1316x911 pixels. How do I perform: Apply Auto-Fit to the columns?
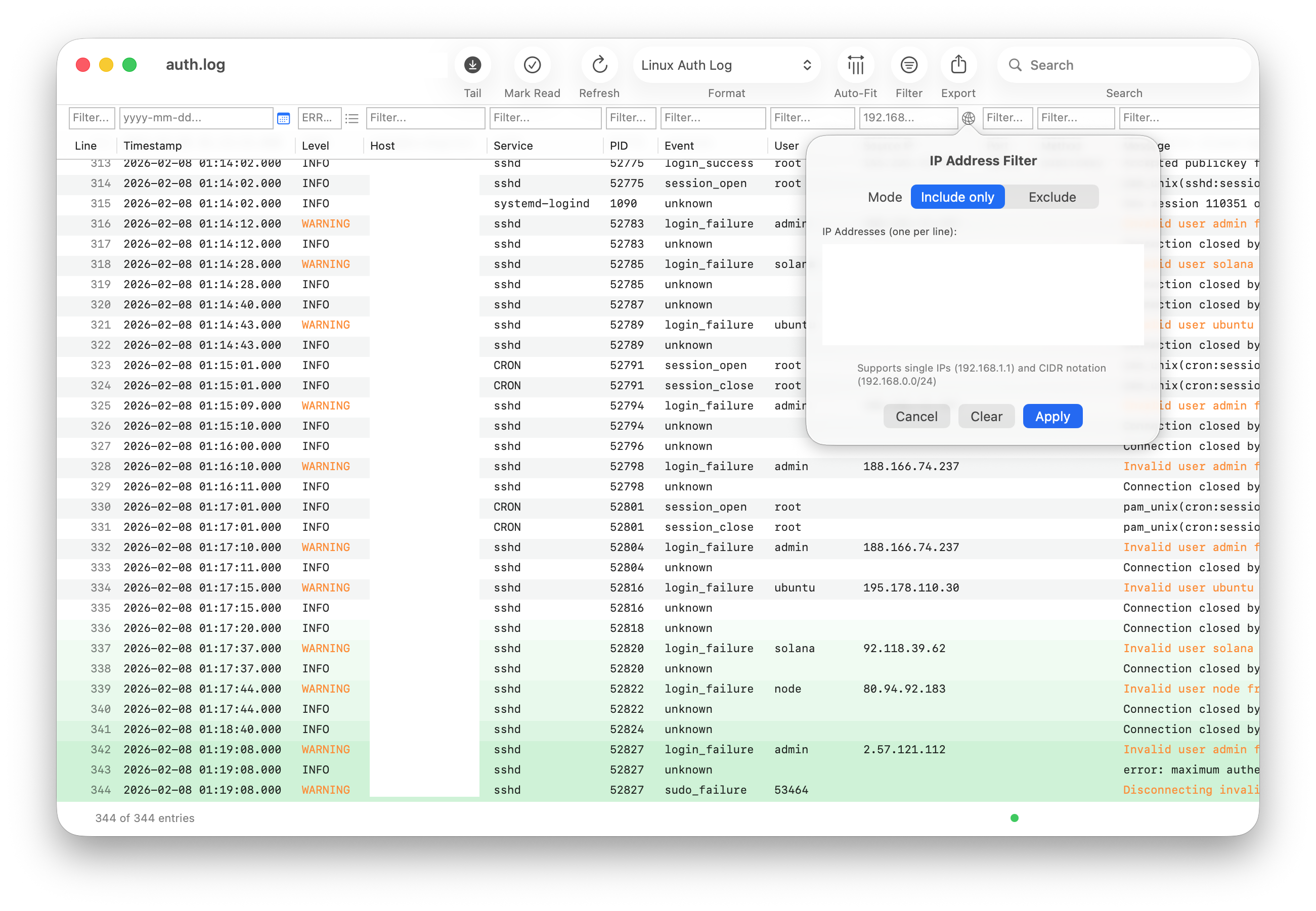(x=855, y=65)
